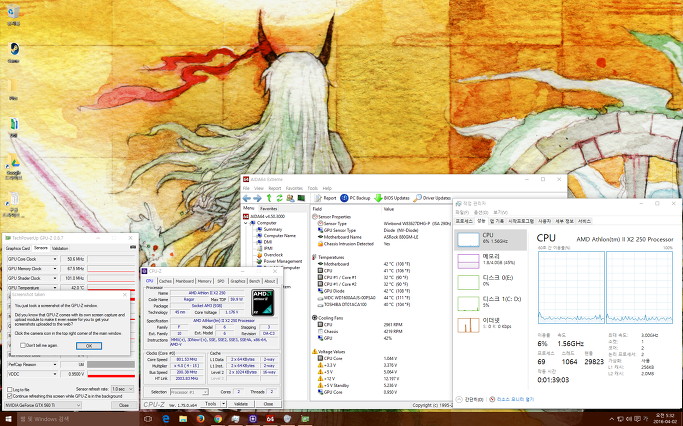Click the GPU-Z camera screenshot icon

[133, 247]
